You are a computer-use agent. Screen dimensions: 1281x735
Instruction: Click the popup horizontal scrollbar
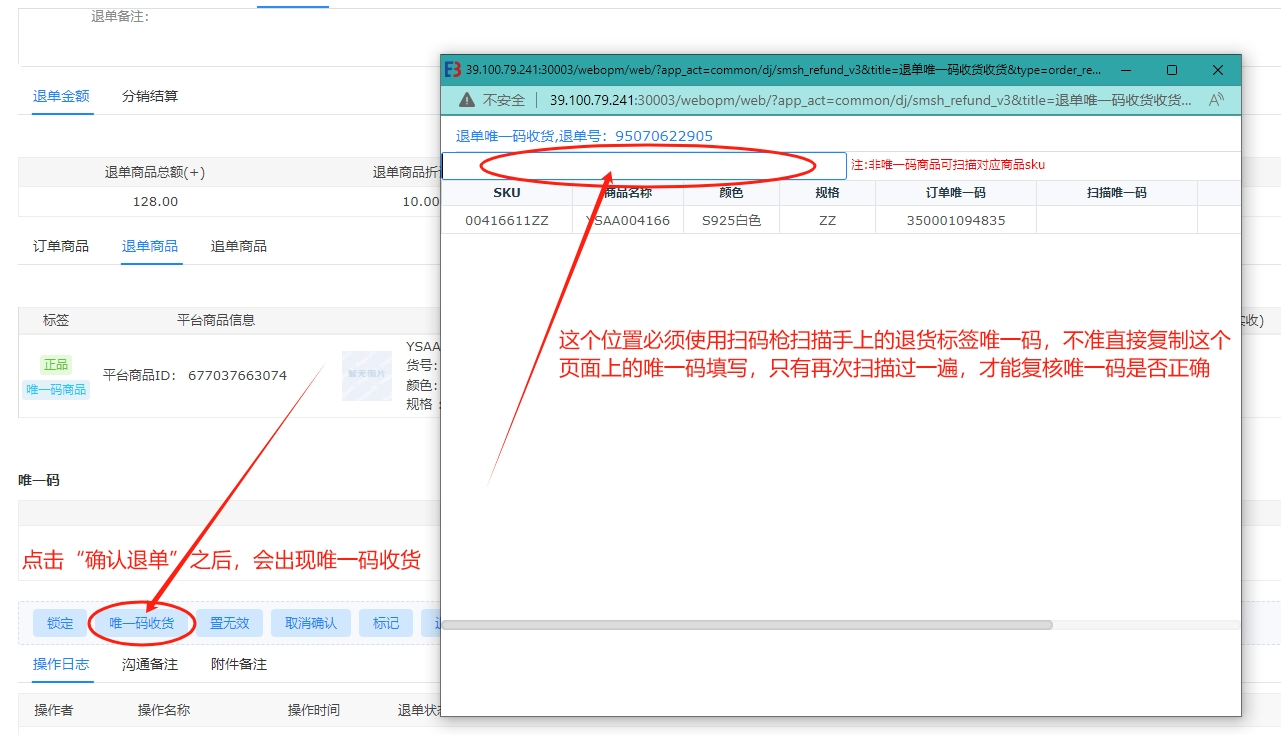click(x=747, y=625)
